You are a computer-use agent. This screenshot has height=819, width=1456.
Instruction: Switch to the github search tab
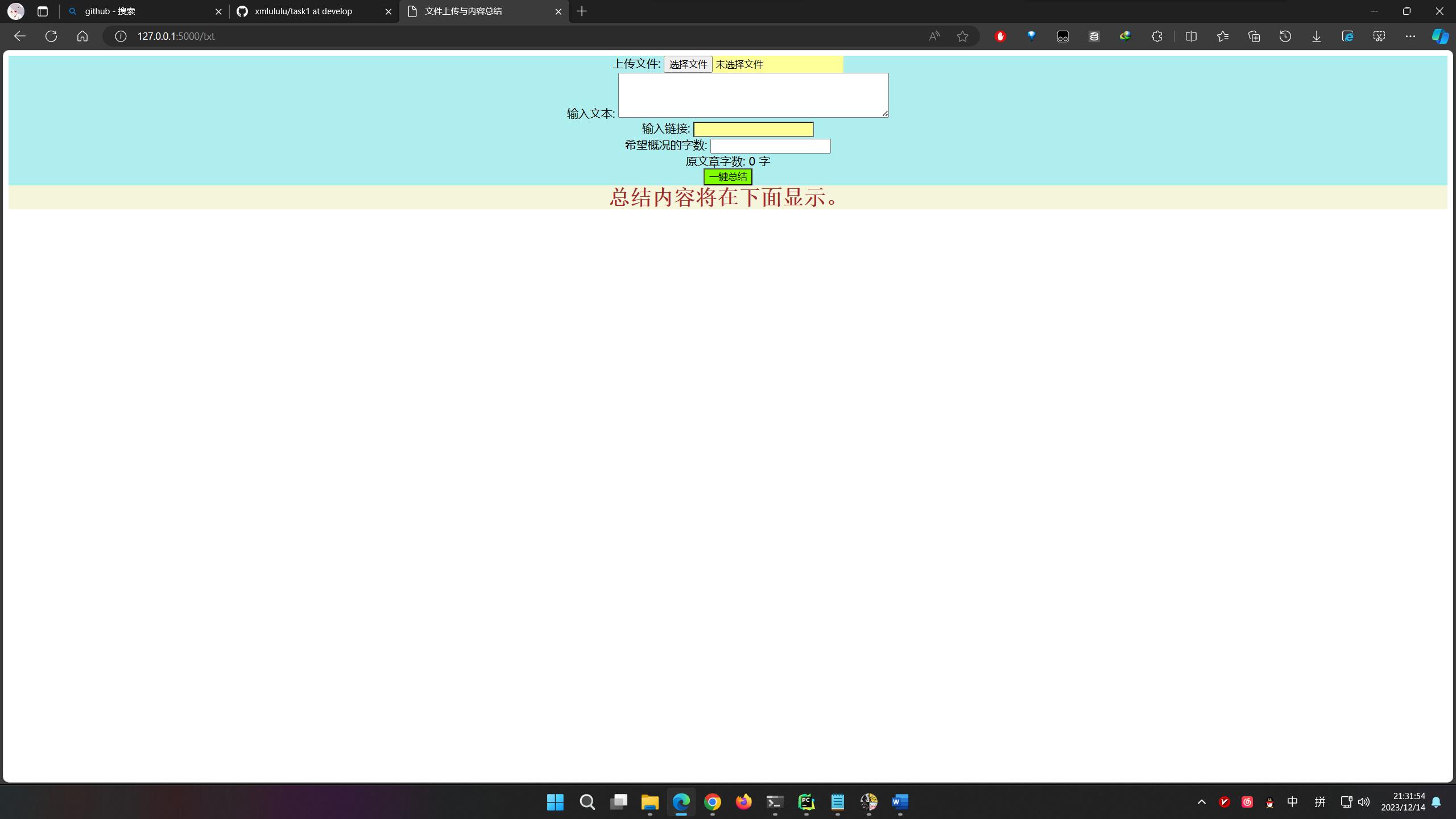pyautogui.click(x=142, y=11)
